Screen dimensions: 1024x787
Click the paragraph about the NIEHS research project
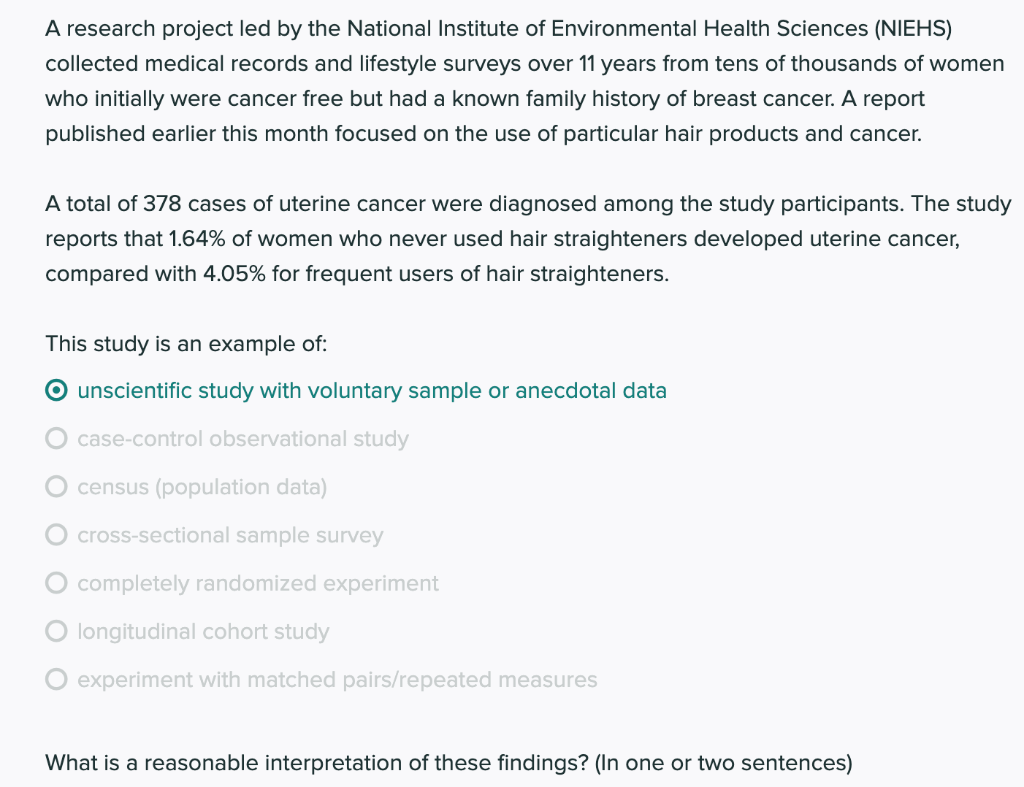click(525, 81)
